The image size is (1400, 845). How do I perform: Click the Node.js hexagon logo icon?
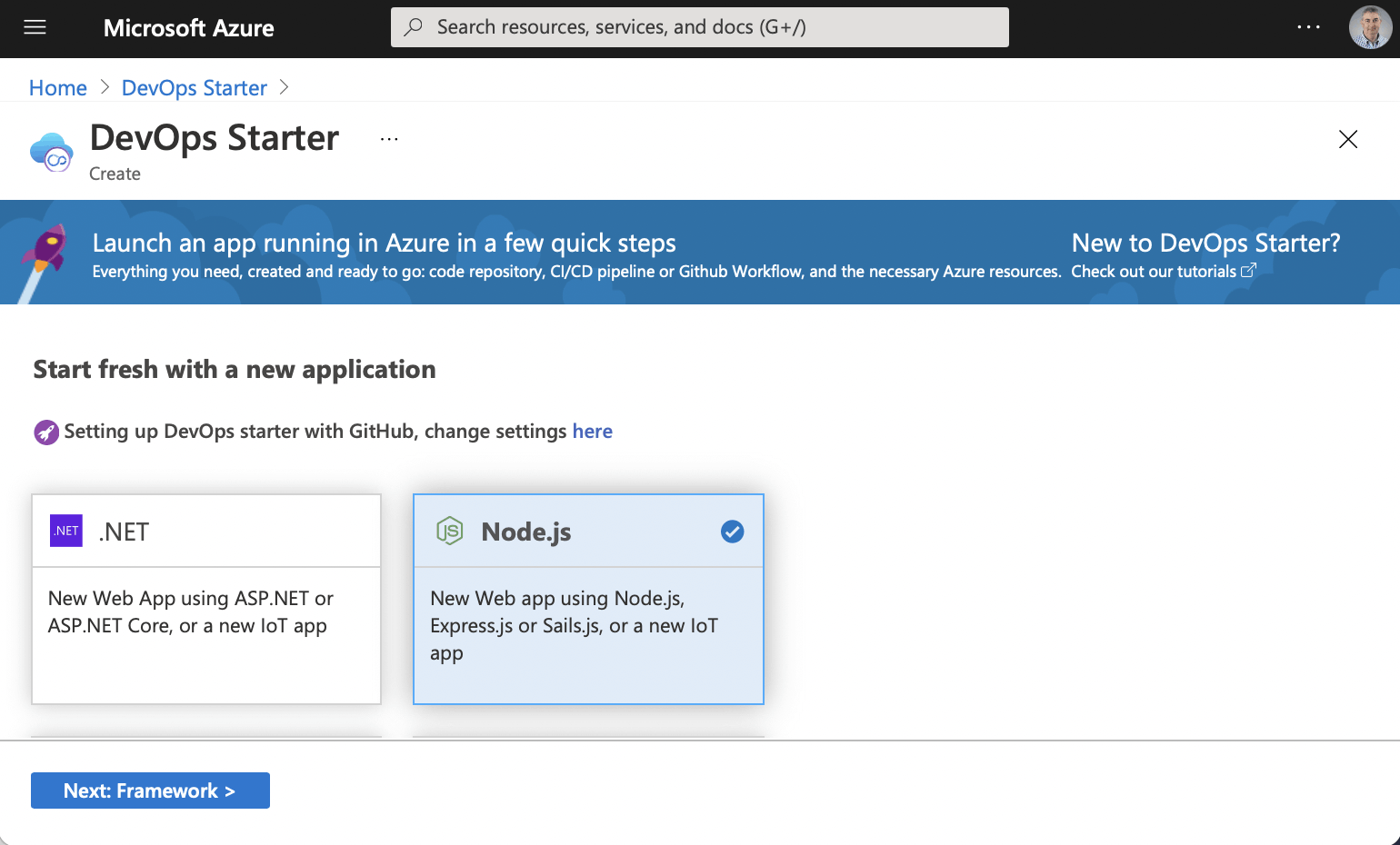click(450, 531)
